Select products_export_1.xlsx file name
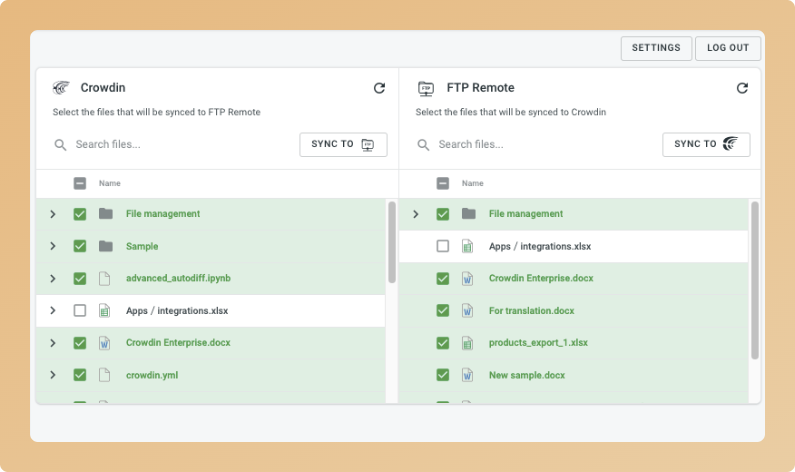Image resolution: width=795 pixels, height=472 pixels. click(538, 343)
